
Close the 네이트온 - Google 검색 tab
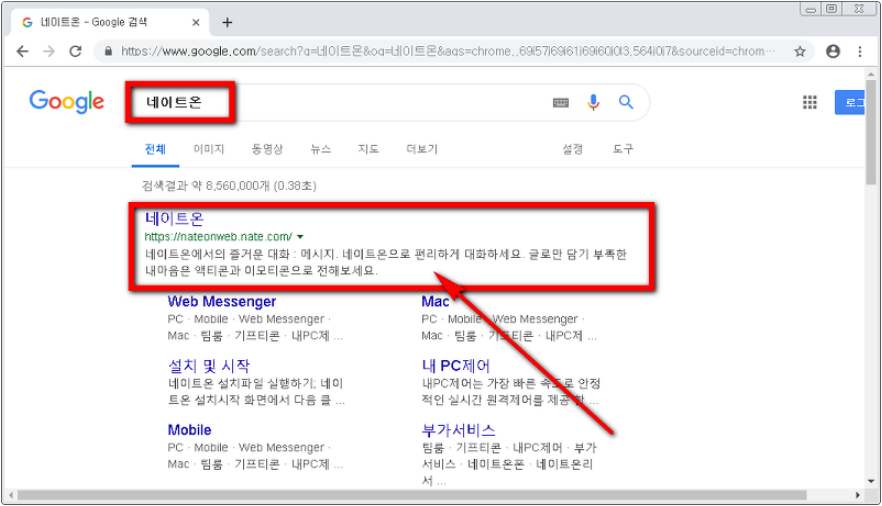pyautogui.click(x=196, y=22)
